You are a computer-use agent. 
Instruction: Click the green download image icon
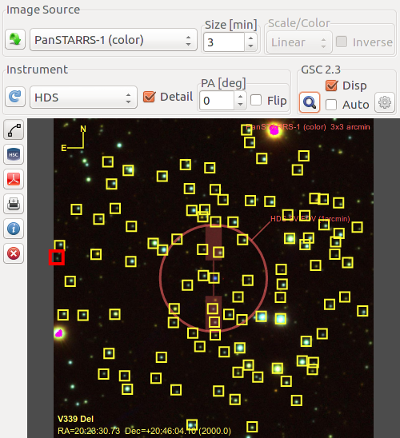pos(15,40)
